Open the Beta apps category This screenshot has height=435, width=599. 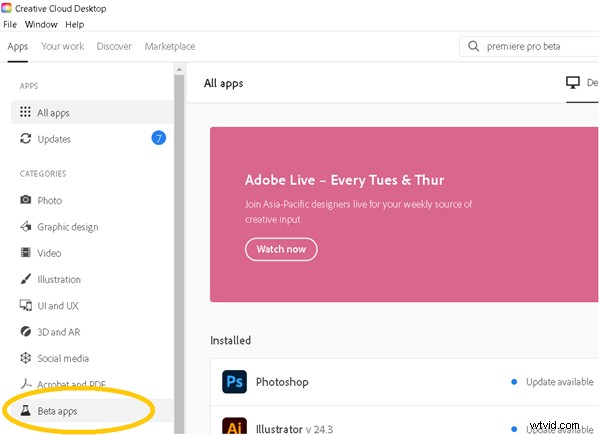(x=92, y=411)
